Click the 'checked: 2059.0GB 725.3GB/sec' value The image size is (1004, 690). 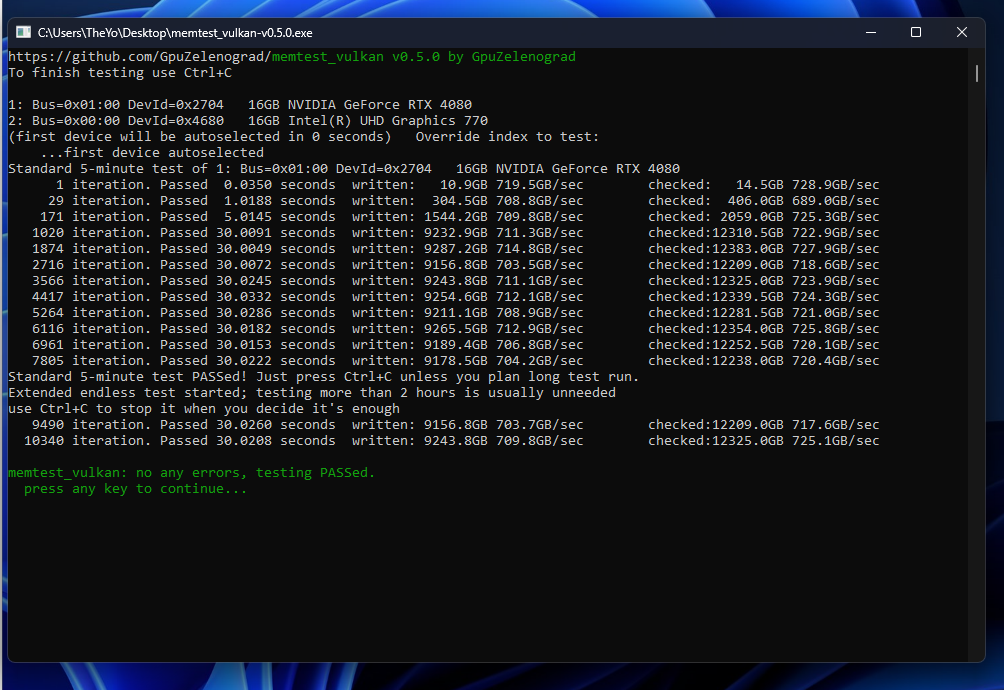[x=764, y=216]
